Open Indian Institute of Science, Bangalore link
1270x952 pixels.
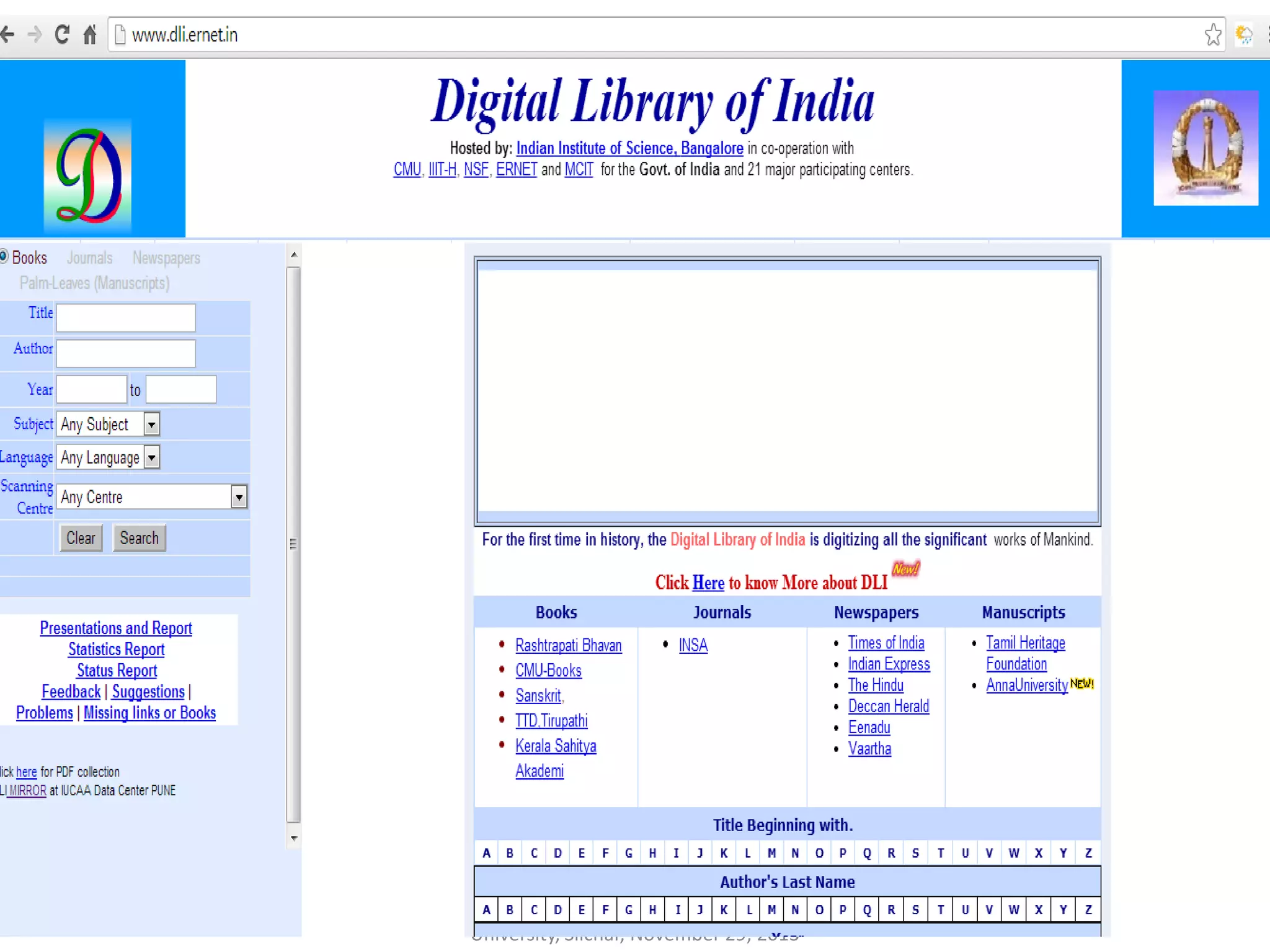[629, 148]
